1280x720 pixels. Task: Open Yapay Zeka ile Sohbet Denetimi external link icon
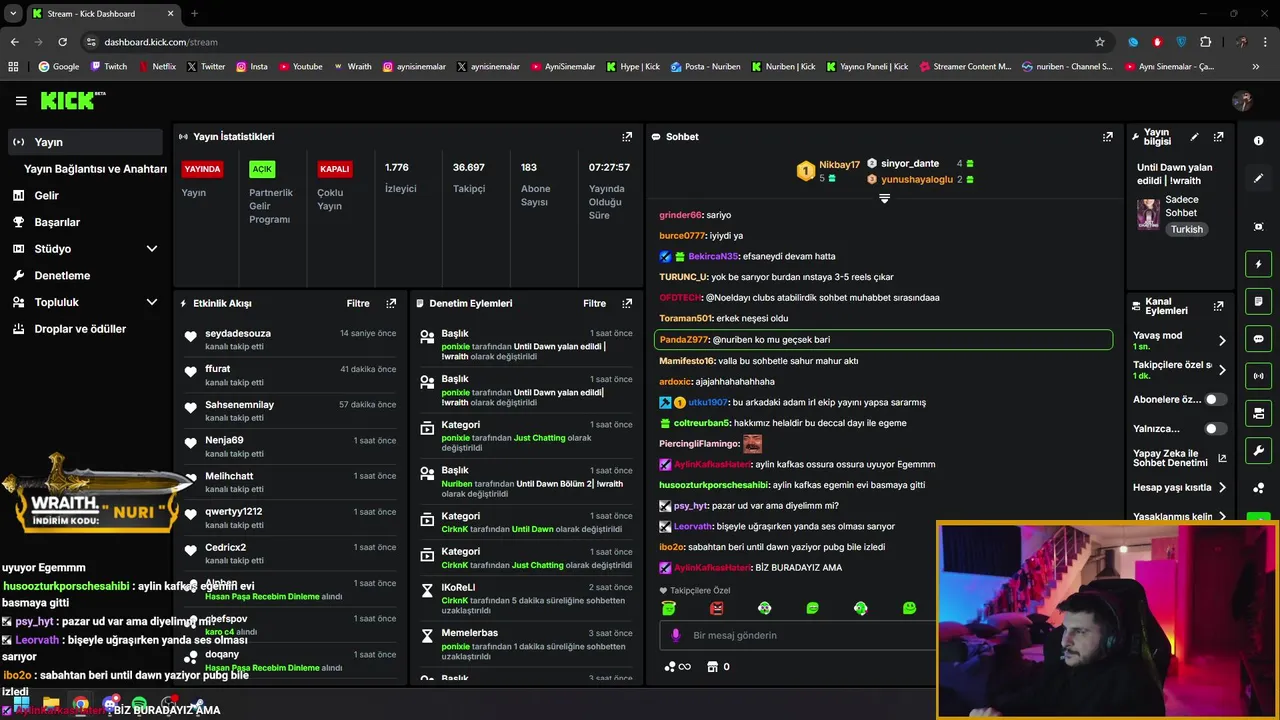tap(1222, 459)
